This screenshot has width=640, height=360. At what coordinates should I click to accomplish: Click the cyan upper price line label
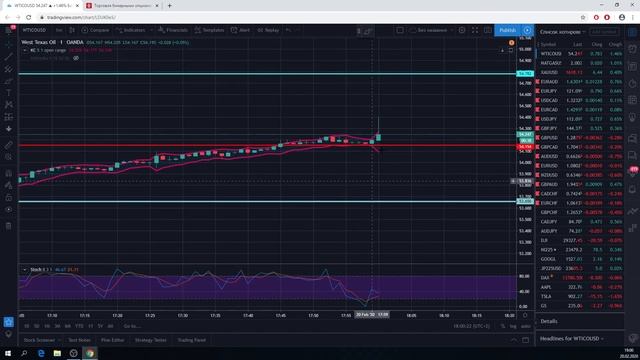coord(525,73)
